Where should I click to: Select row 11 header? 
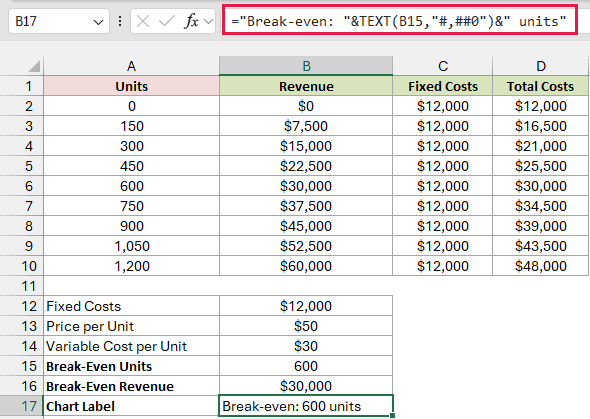pos(22,286)
